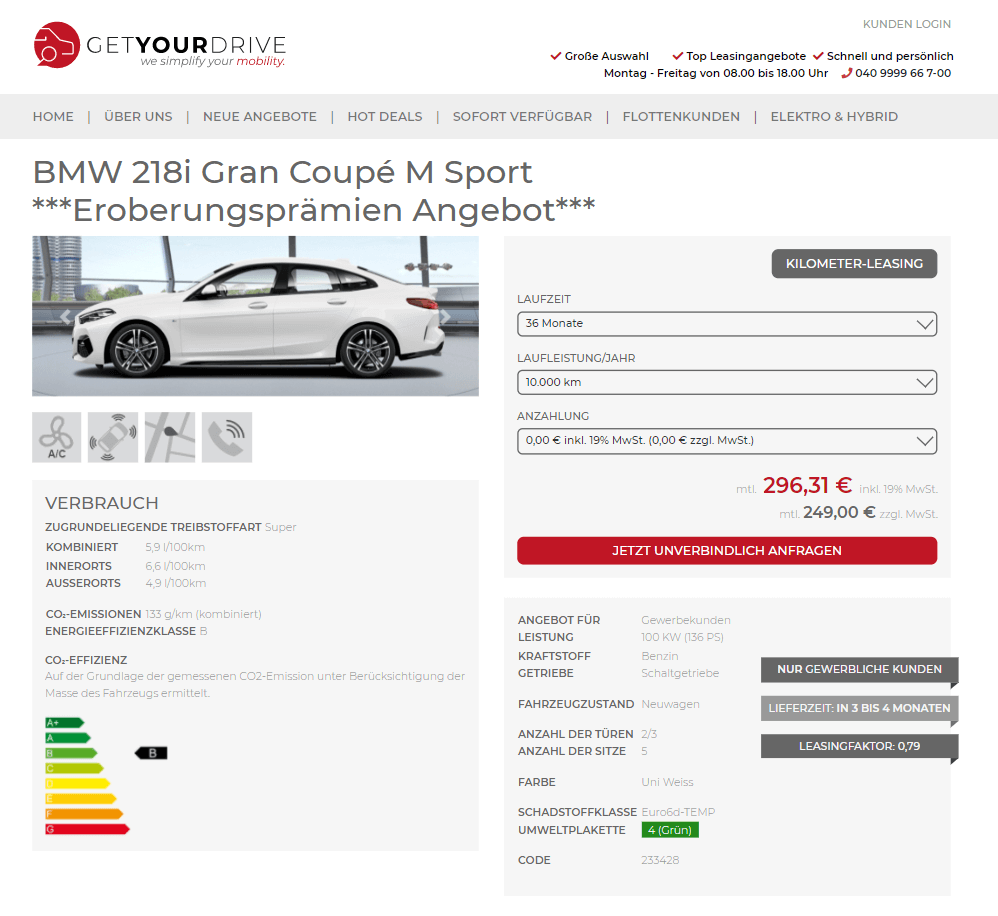Viewport: 998px width, 916px height.
Task: Select the phone hands-free feature icon
Action: (x=227, y=437)
